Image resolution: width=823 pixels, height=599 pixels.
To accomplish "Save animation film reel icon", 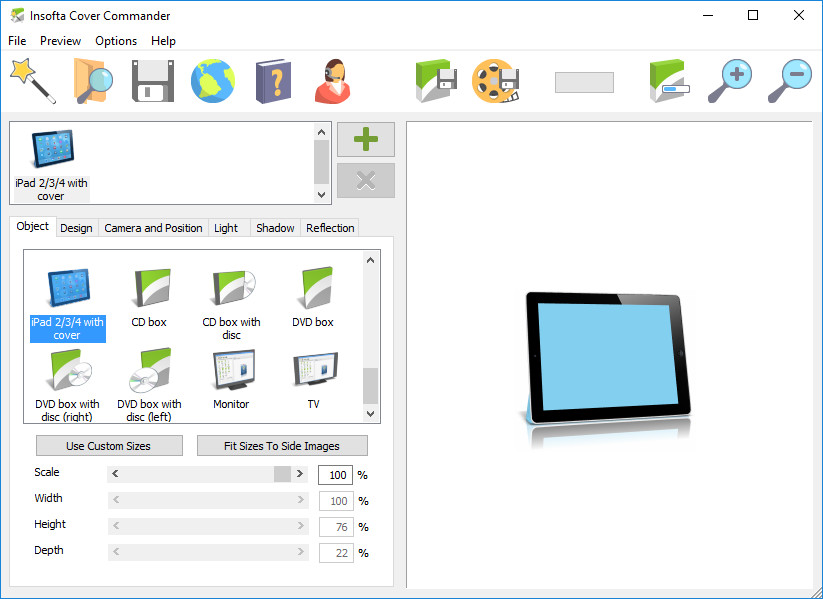I will coord(496,81).
